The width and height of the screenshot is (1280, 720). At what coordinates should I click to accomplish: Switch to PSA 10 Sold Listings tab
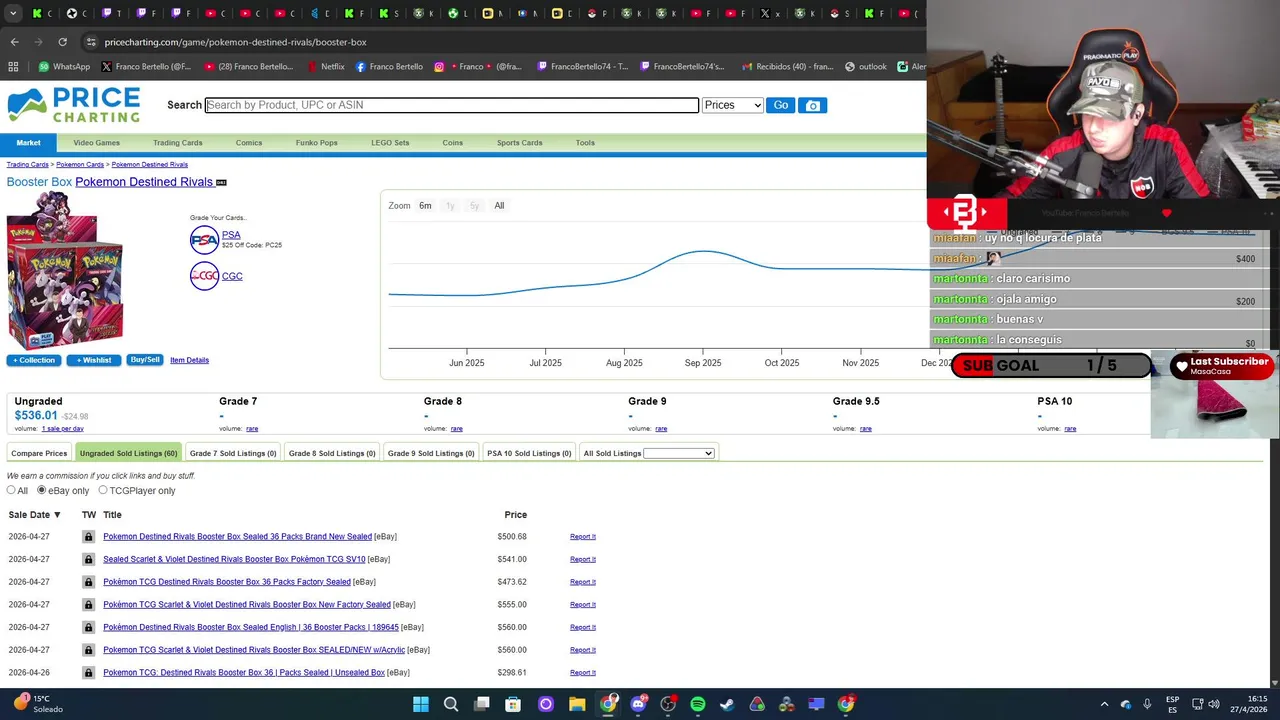(x=529, y=453)
